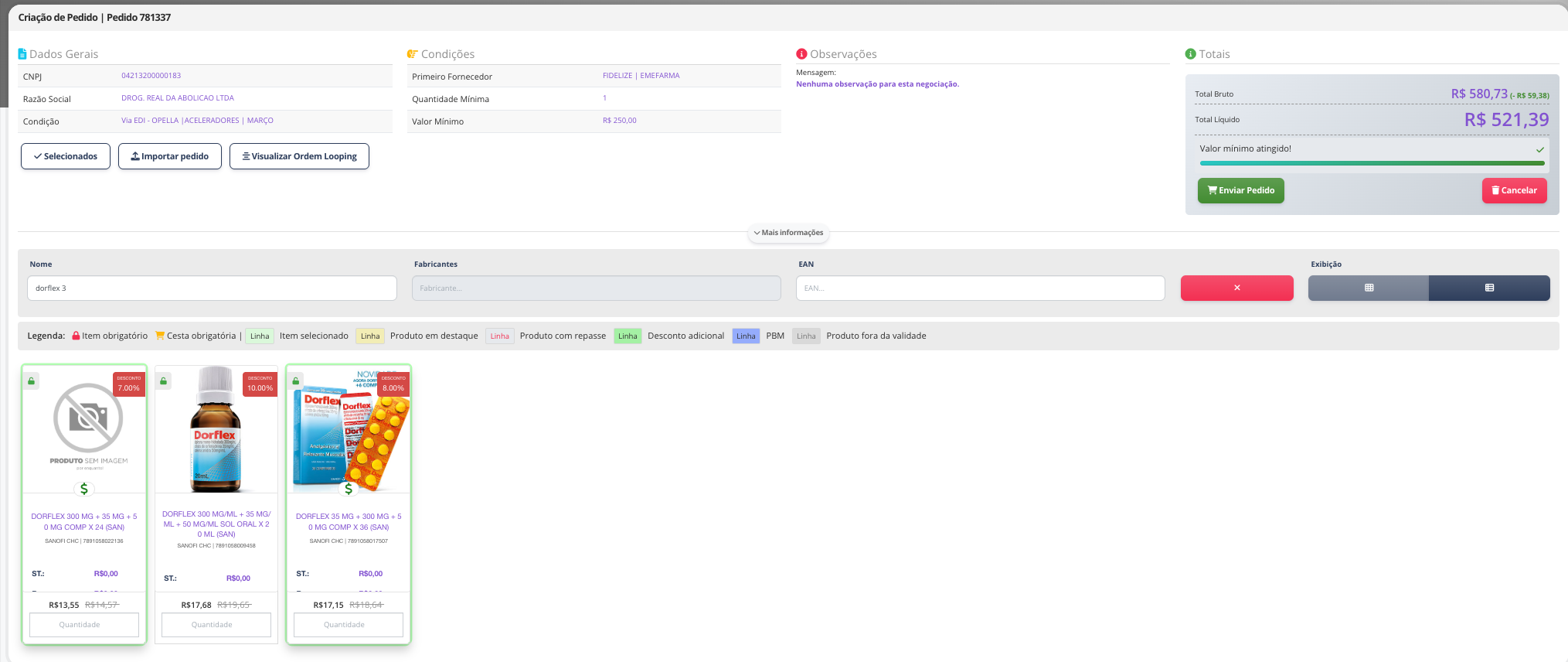
Task: Click price R$13,55 on first card
Action: click(x=63, y=605)
